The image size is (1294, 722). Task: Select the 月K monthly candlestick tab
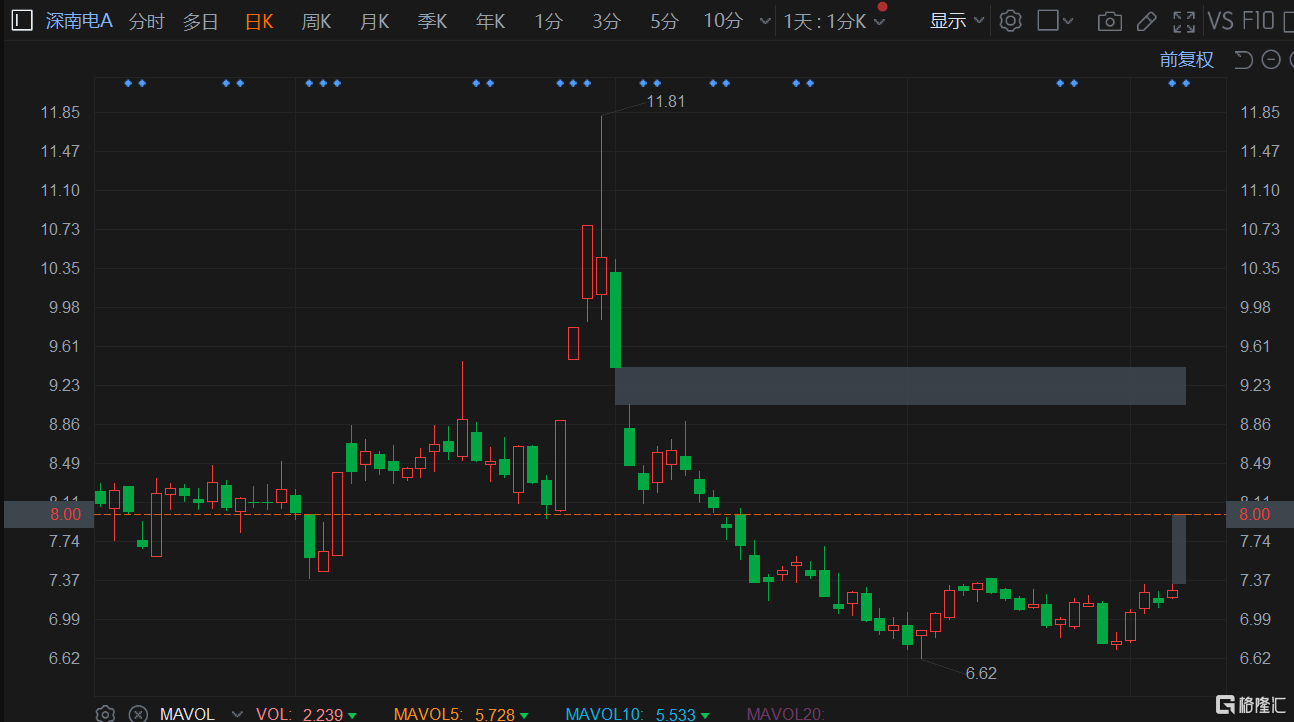click(374, 21)
